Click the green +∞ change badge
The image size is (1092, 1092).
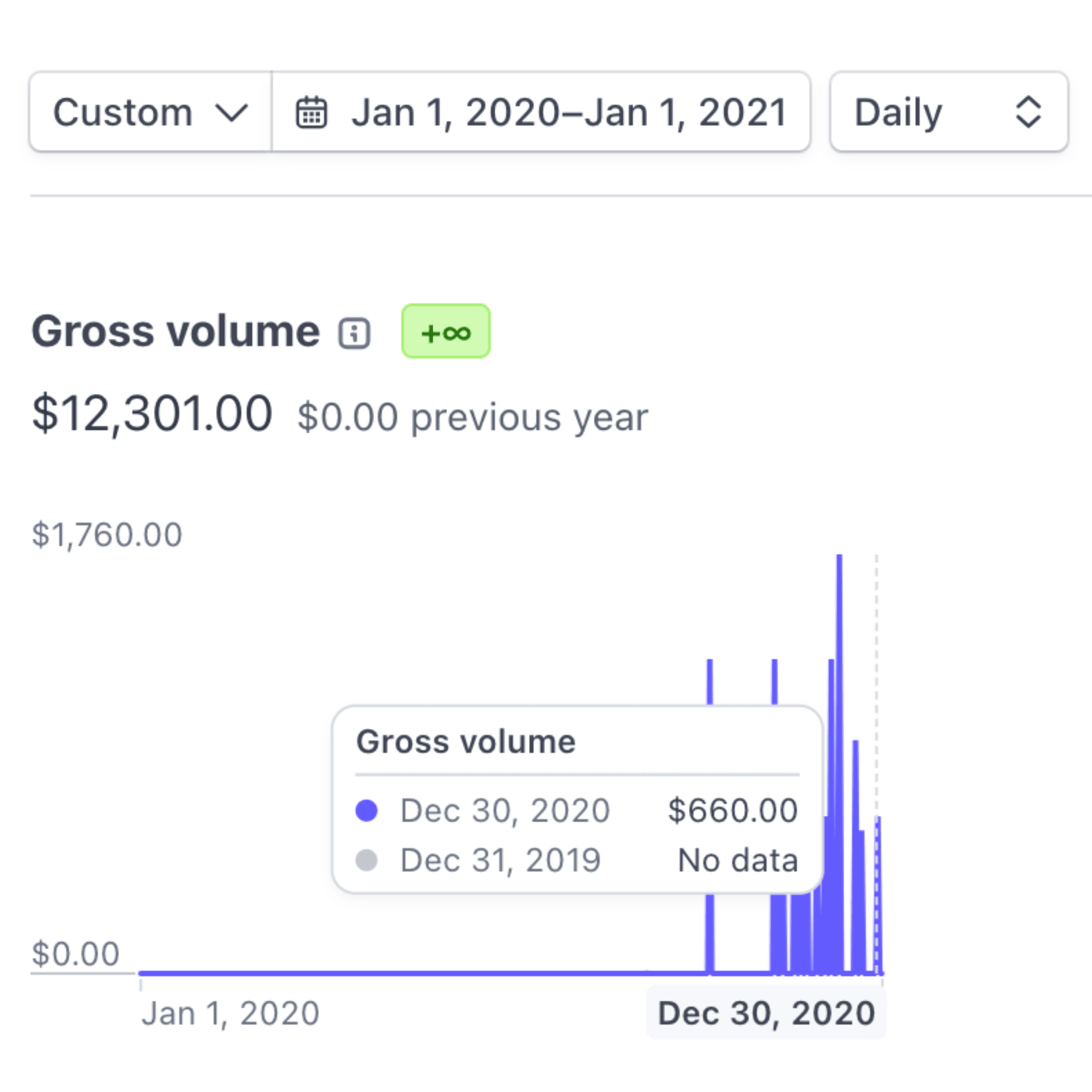445,332
